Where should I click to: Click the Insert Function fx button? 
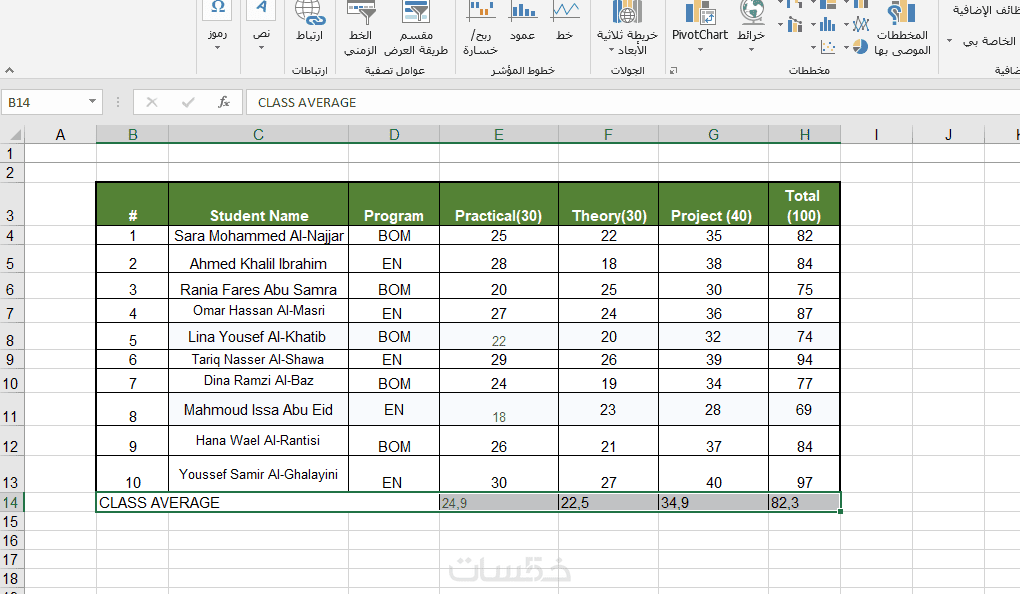(224, 102)
